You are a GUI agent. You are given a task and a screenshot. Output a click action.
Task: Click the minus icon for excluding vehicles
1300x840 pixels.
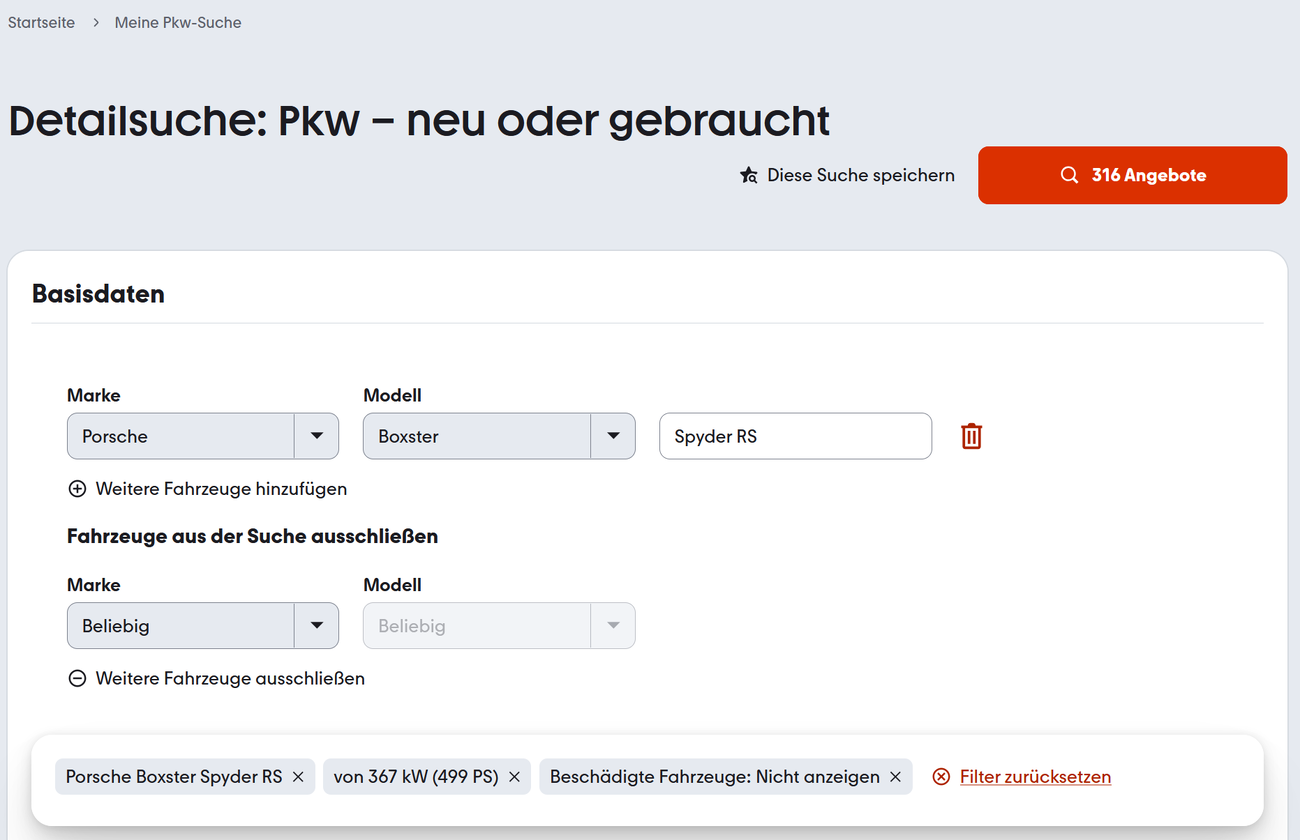click(x=77, y=679)
